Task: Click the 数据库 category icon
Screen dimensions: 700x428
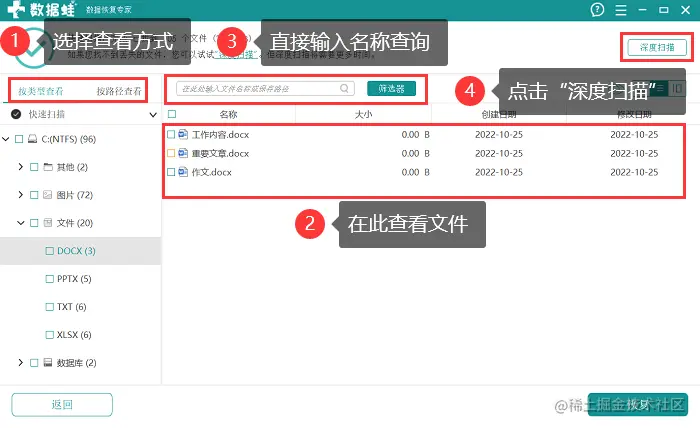Action: click(x=48, y=362)
